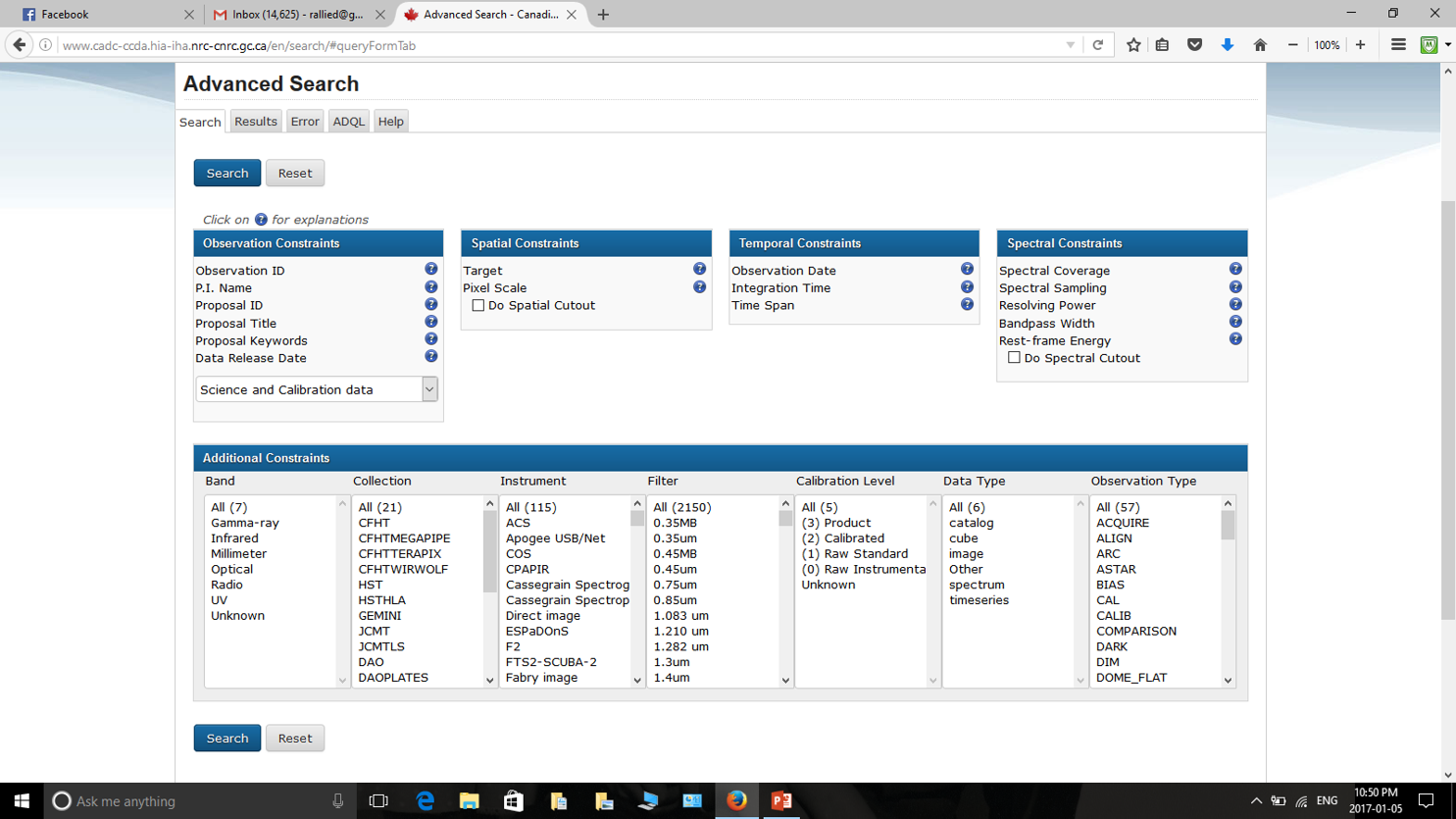Click bottom Search button
1456x819 pixels.
click(227, 738)
